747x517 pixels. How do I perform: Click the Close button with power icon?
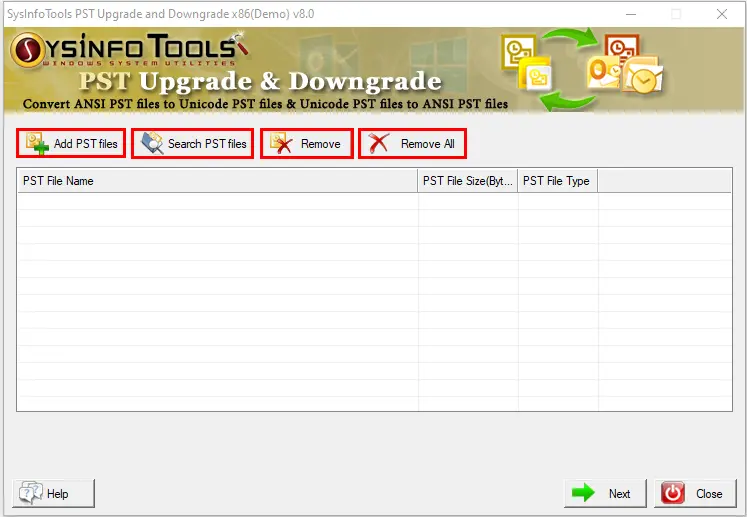(696, 493)
